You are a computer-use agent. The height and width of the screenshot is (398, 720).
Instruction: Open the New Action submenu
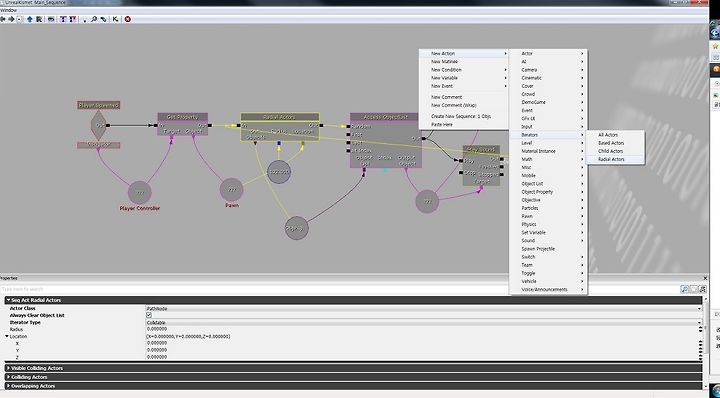[464, 53]
